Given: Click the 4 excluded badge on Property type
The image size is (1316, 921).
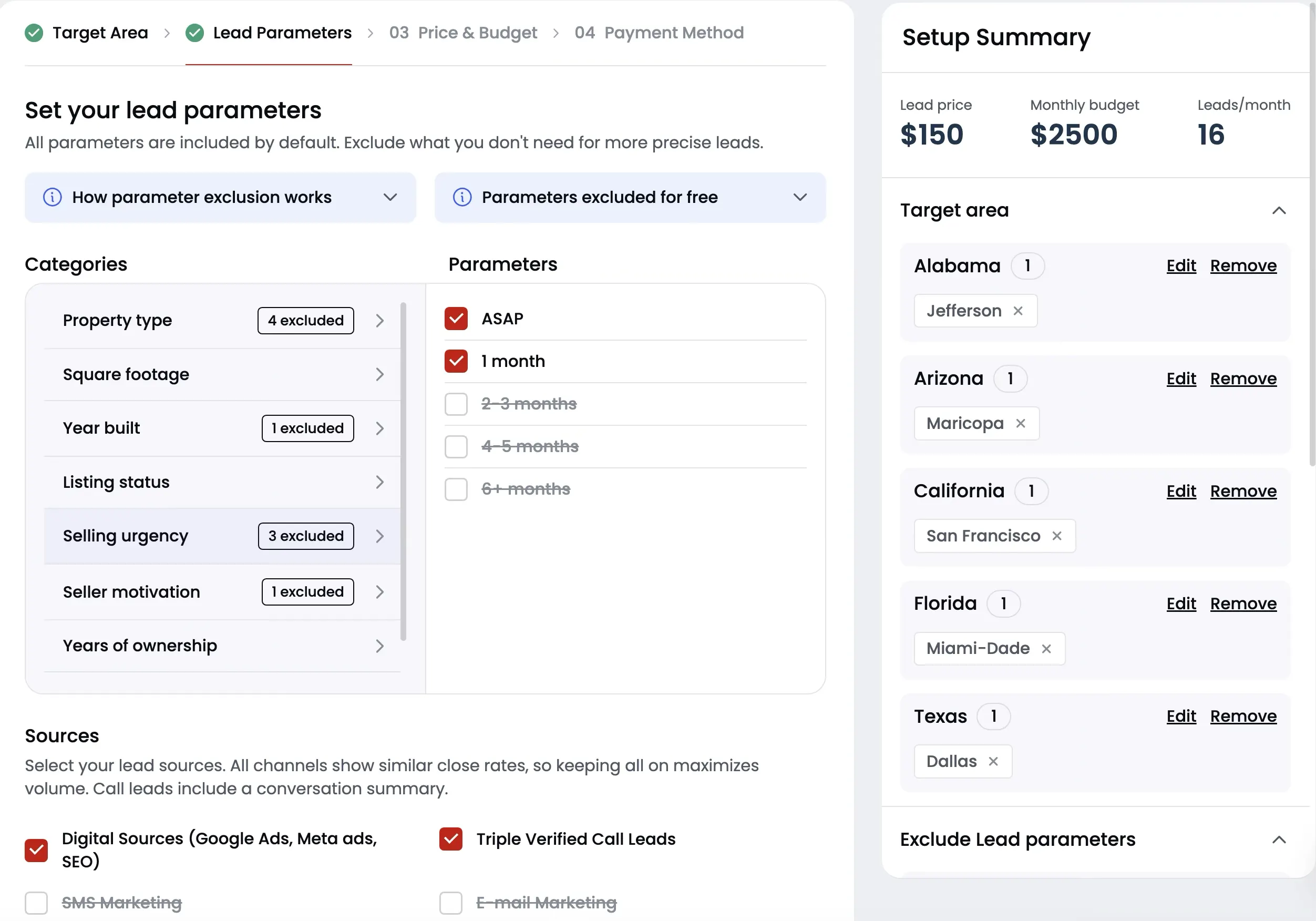Looking at the screenshot, I should (x=305, y=321).
